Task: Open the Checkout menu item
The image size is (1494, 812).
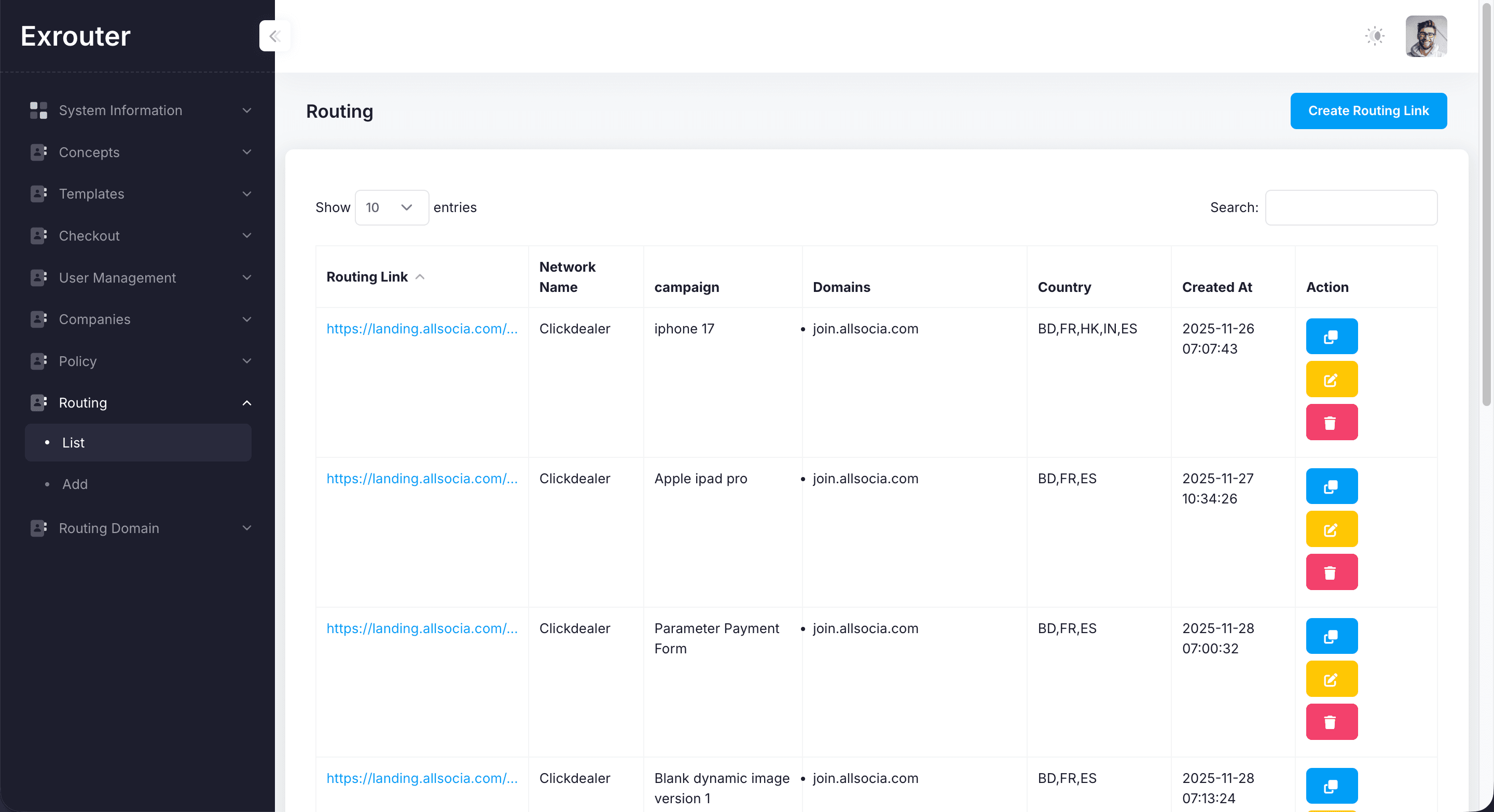Action: (x=138, y=235)
